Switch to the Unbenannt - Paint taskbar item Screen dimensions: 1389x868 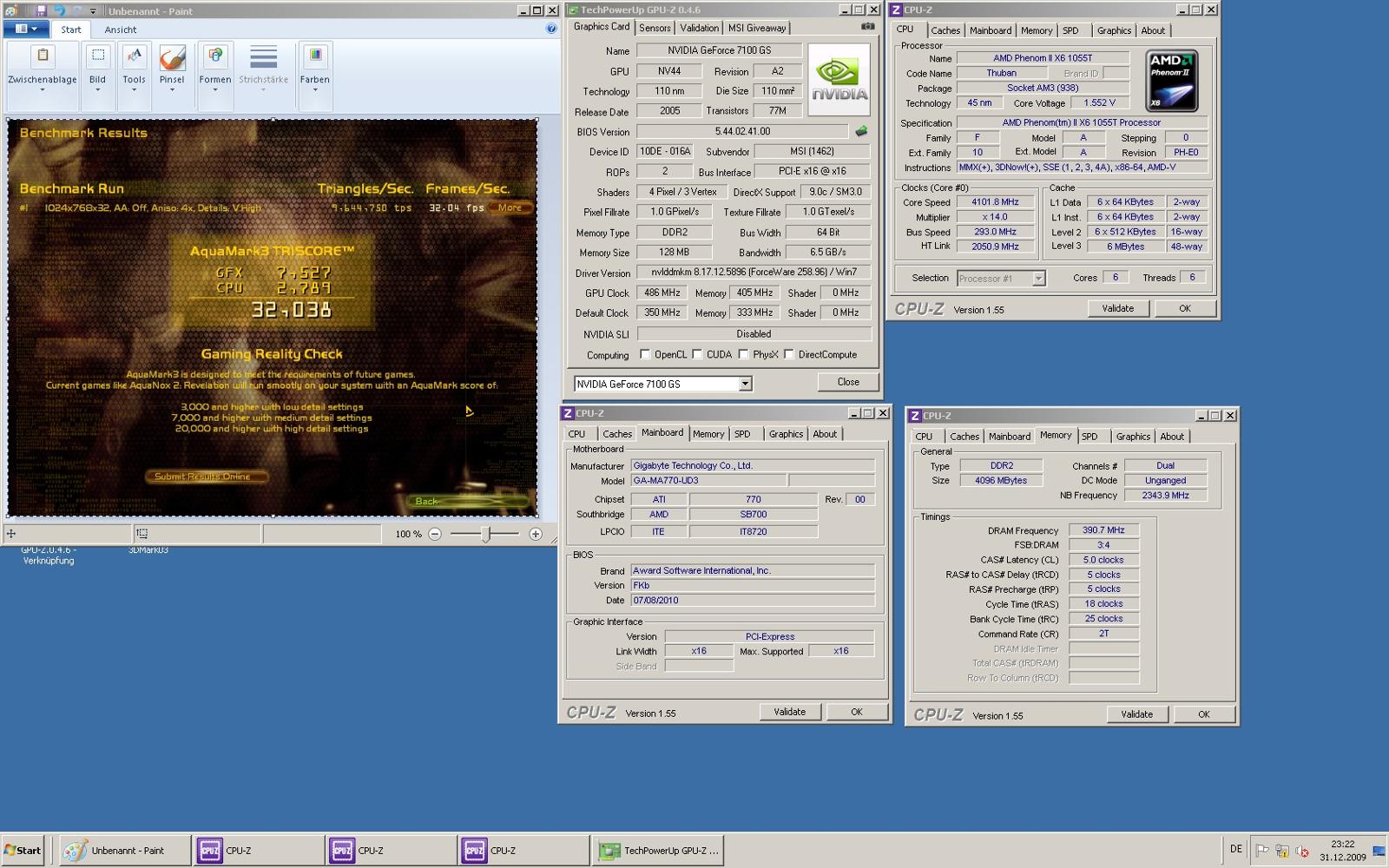click(125, 851)
